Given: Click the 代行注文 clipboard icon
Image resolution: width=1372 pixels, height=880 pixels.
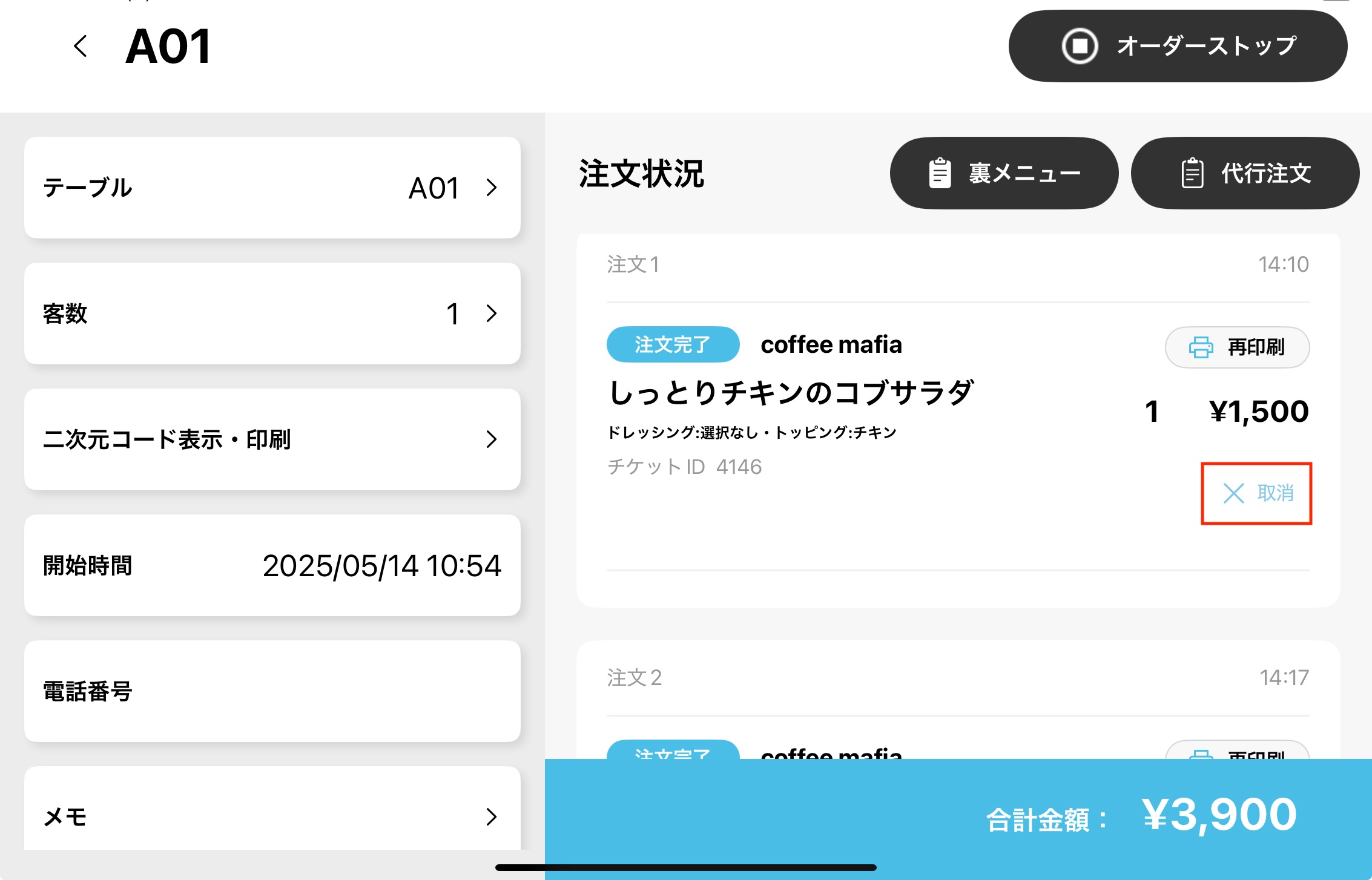Looking at the screenshot, I should click(1192, 174).
